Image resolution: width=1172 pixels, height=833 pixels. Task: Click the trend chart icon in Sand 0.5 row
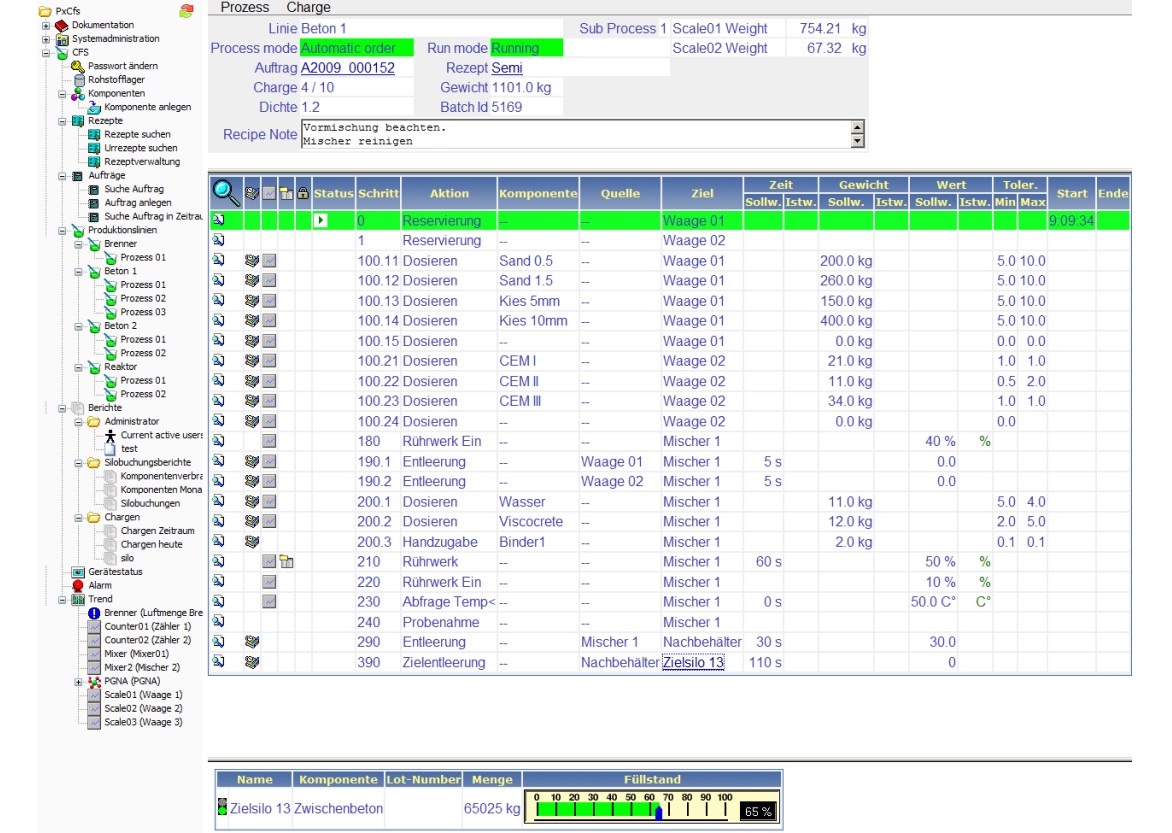point(269,261)
